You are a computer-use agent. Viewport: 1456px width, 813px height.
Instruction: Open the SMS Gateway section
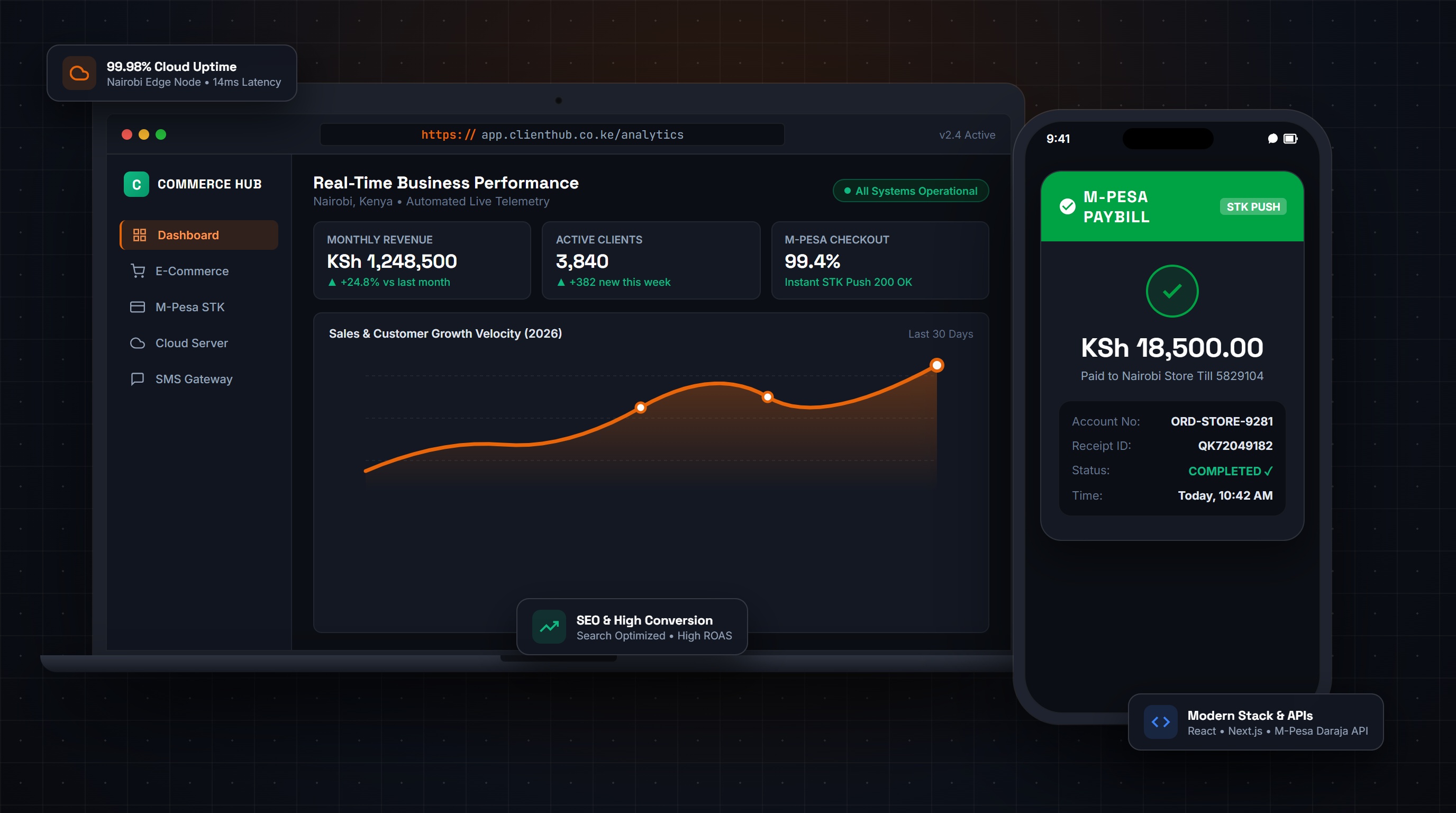(199, 379)
